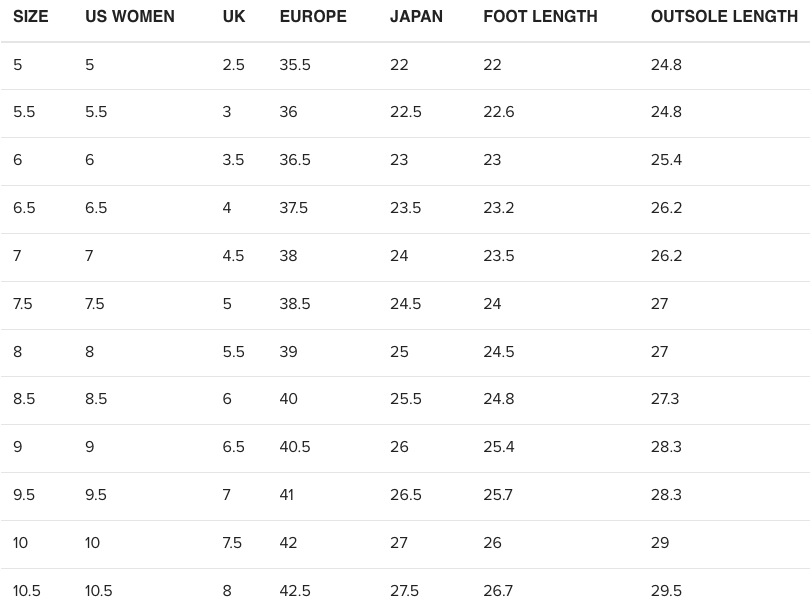
Task: Click Europe size 40.5 cell
Action: point(295,447)
